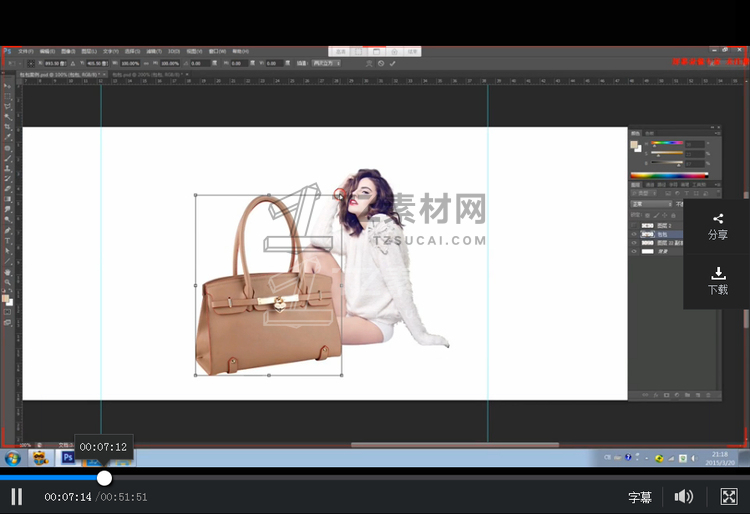This screenshot has width=750, height=514.
Task: Enter fullscreen mode in the video player
Action: pyautogui.click(x=729, y=497)
